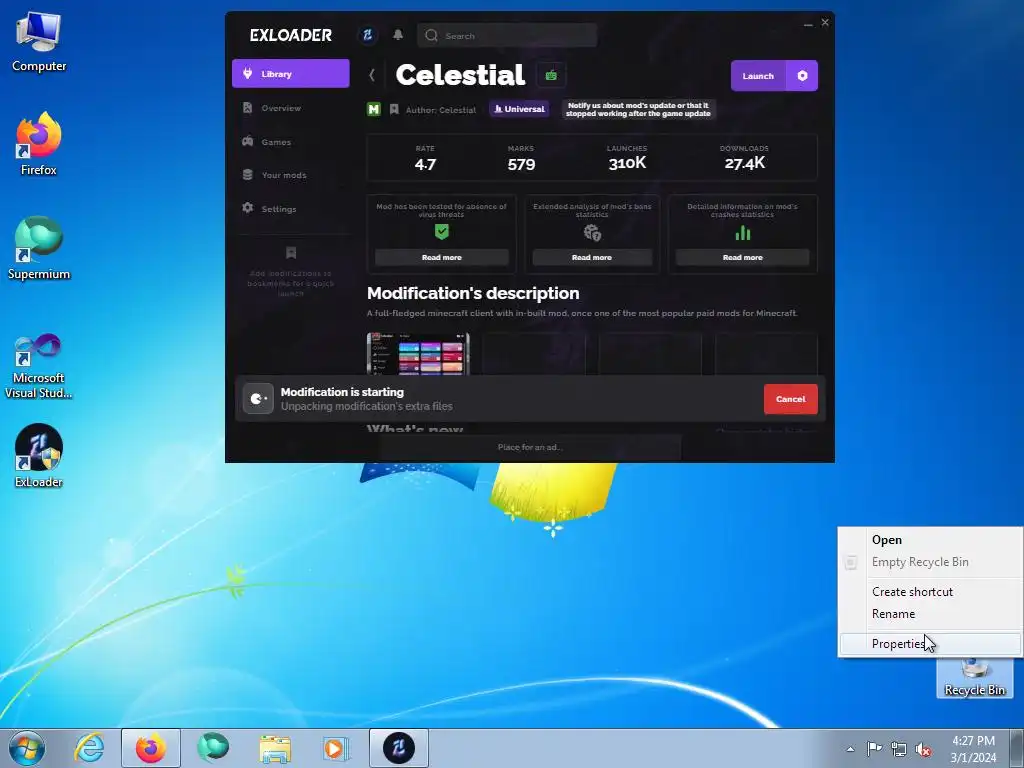The width and height of the screenshot is (1024, 768).
Task: Open Windows Media Player from taskbar
Action: pyautogui.click(x=336, y=748)
